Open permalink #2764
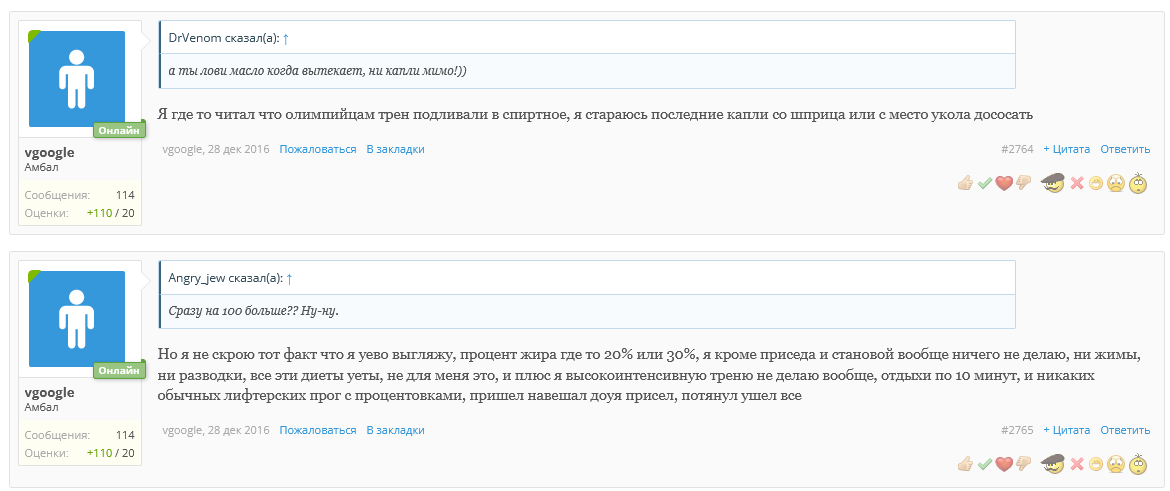This screenshot has width=1170, height=491. 1017,149
